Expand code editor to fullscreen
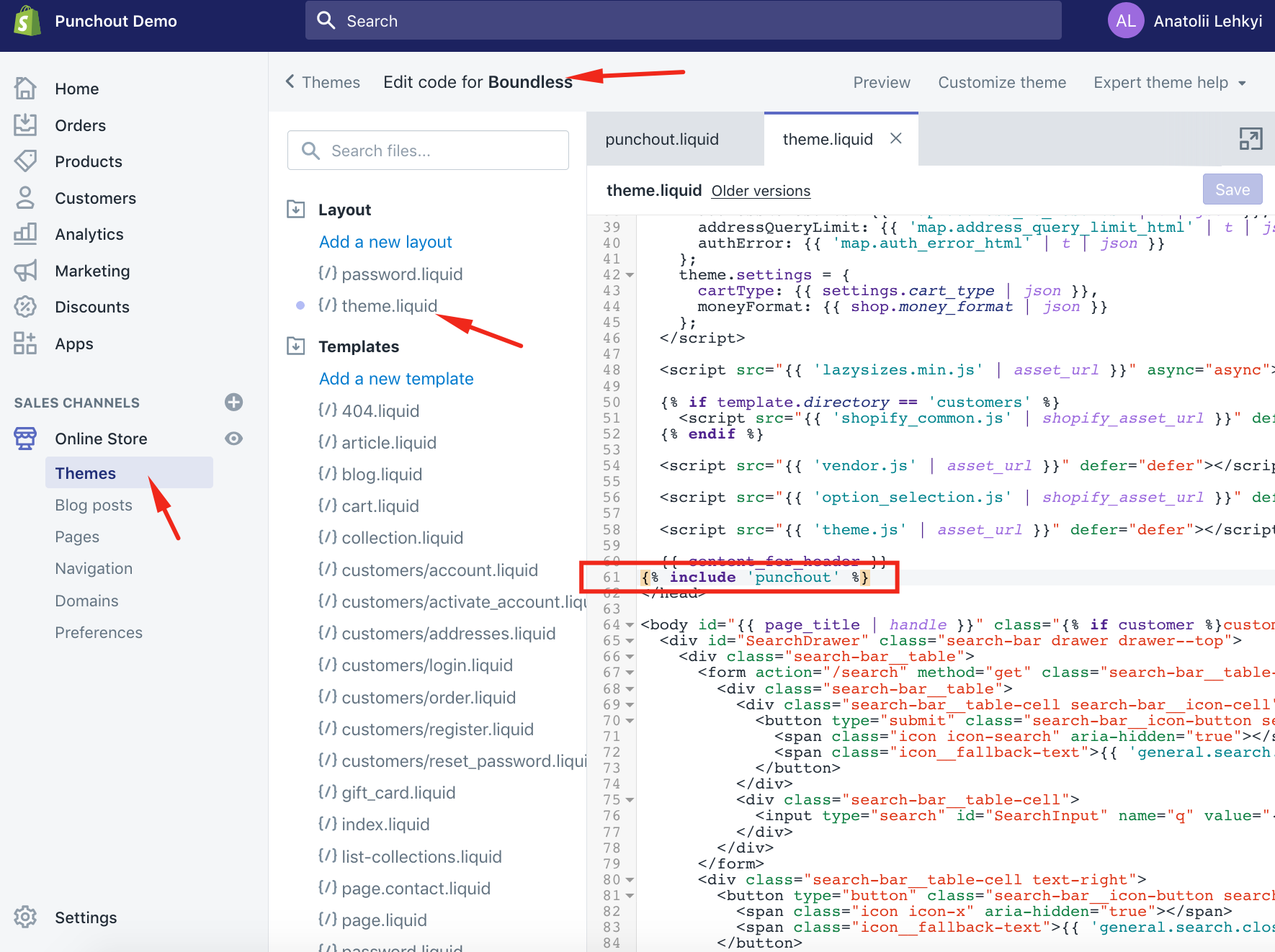 click(x=1251, y=139)
